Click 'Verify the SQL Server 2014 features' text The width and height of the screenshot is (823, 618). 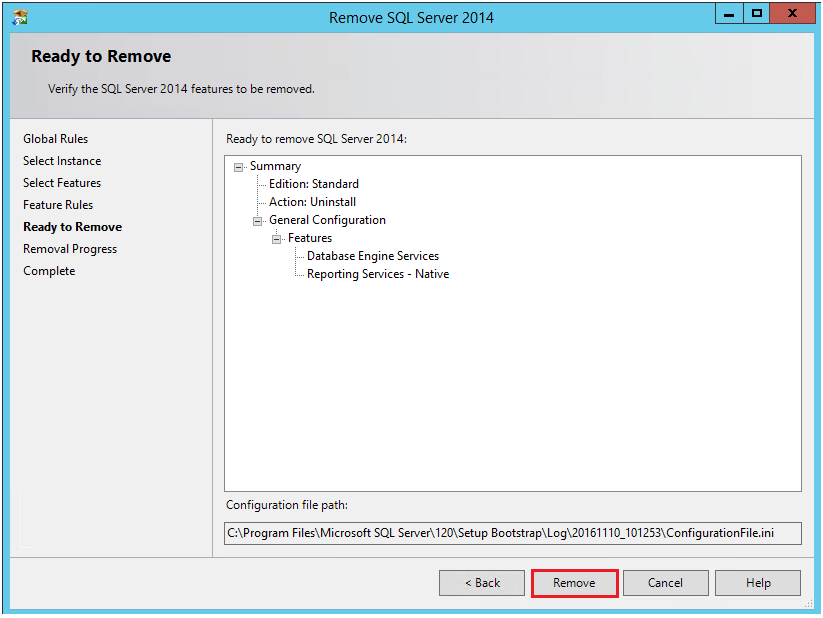click(181, 89)
